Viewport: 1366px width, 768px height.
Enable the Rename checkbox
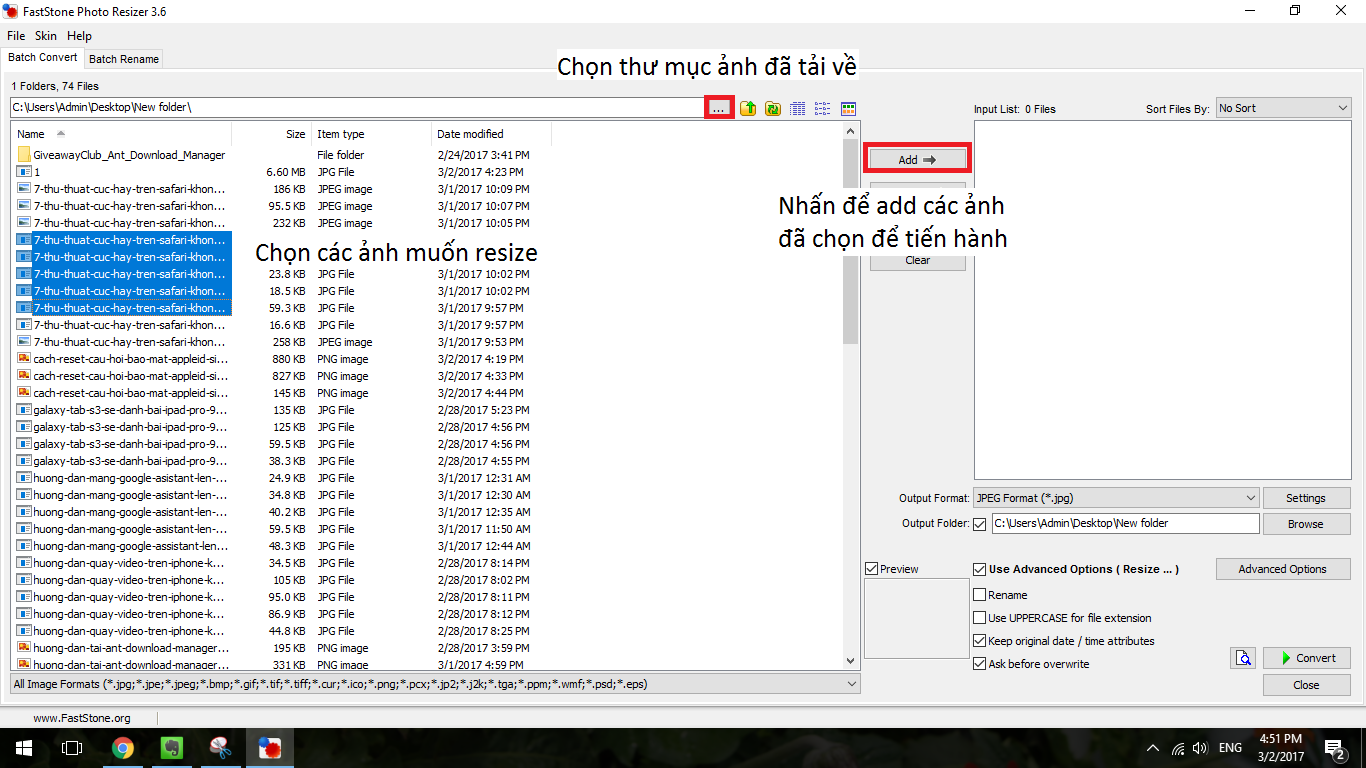(979, 595)
